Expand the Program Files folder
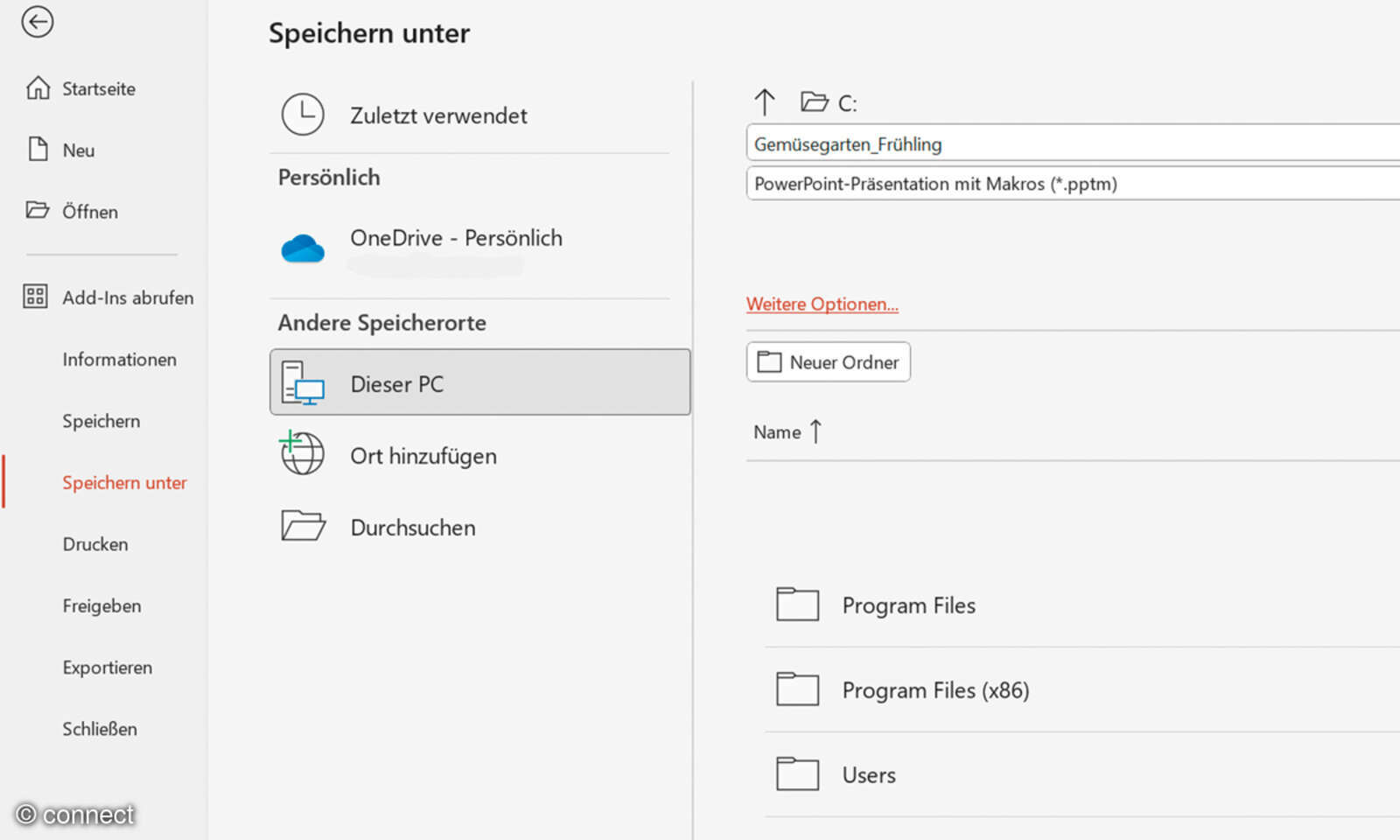The image size is (1400, 840). click(x=908, y=605)
